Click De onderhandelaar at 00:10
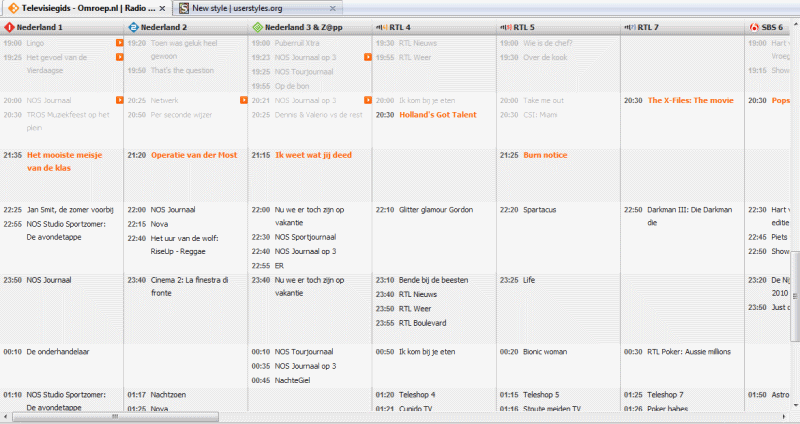800x424 pixels. (58, 352)
